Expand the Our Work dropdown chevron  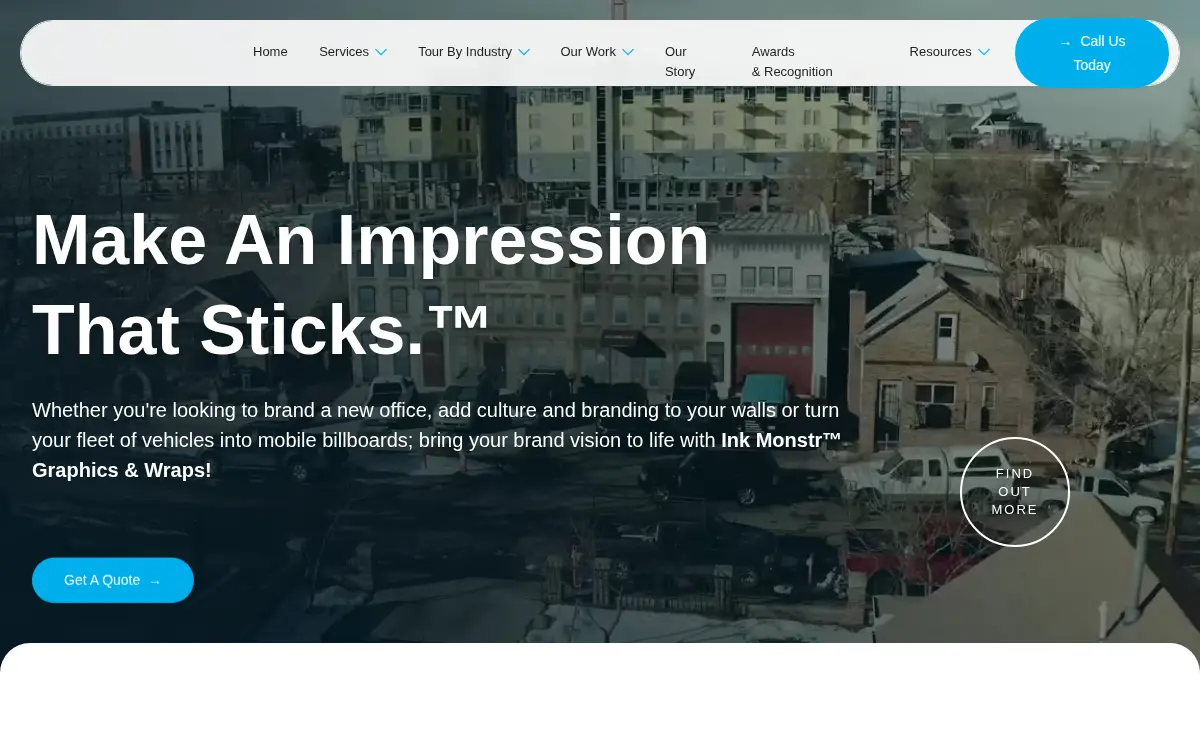628,52
